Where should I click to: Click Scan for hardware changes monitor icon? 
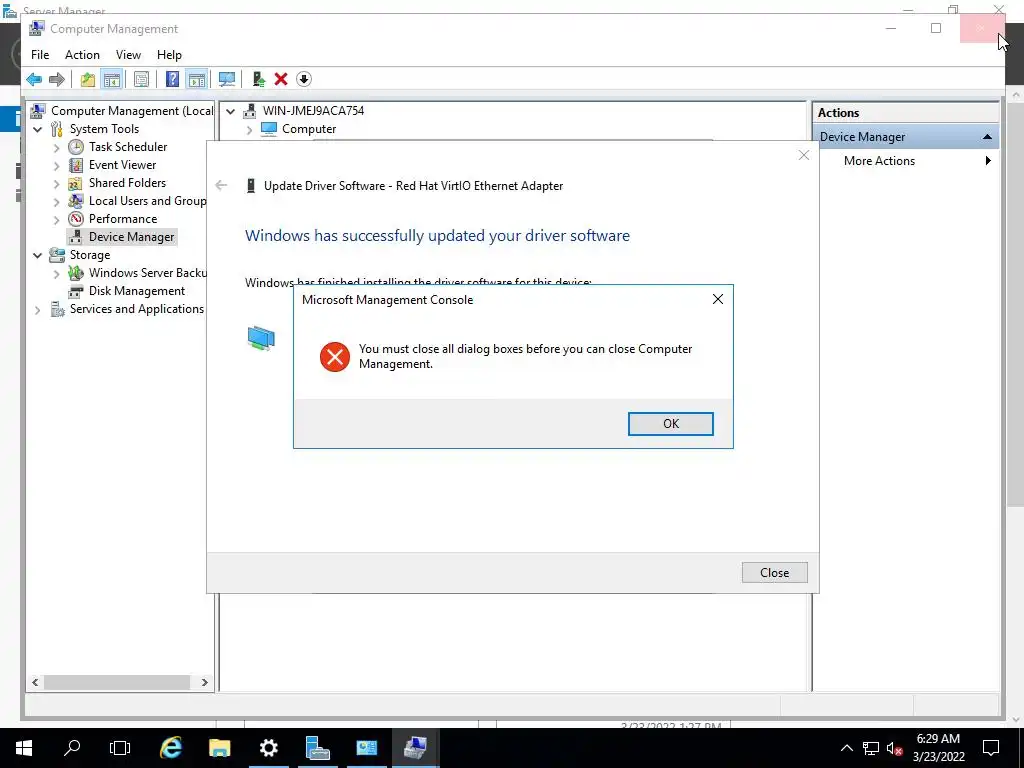227,80
